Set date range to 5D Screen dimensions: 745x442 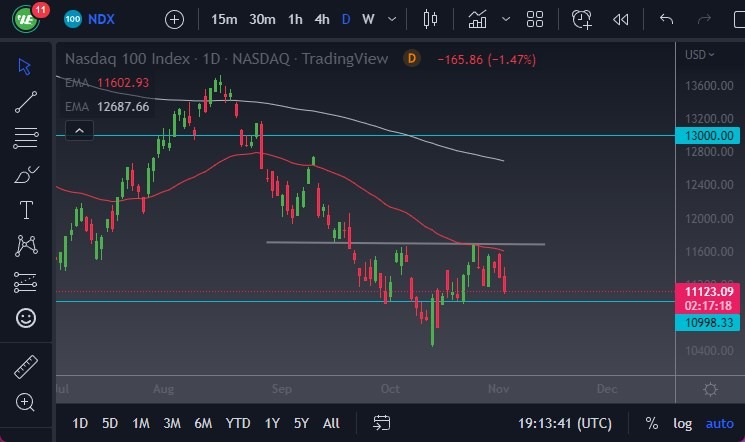(x=110, y=423)
